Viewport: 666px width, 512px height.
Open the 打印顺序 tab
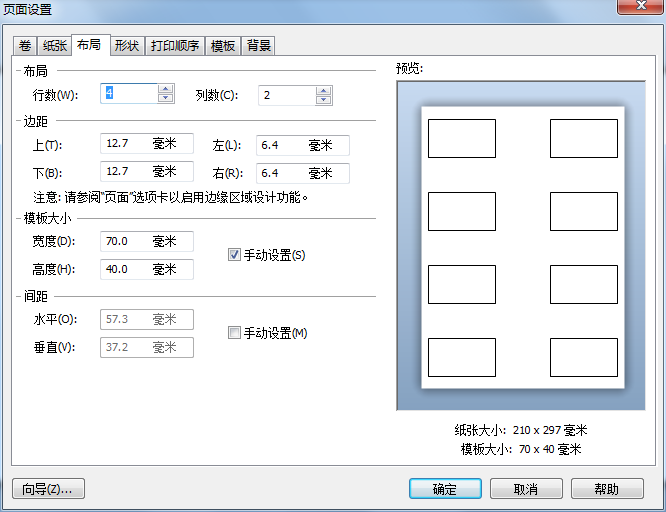click(175, 46)
